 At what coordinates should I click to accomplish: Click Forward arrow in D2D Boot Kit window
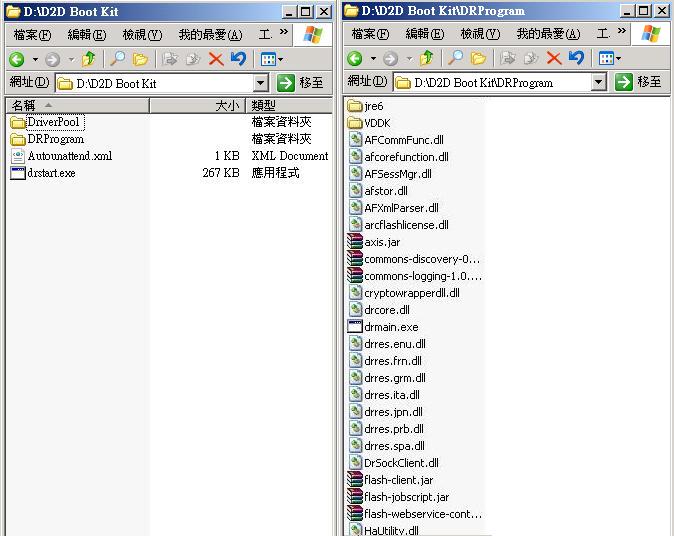point(52,59)
